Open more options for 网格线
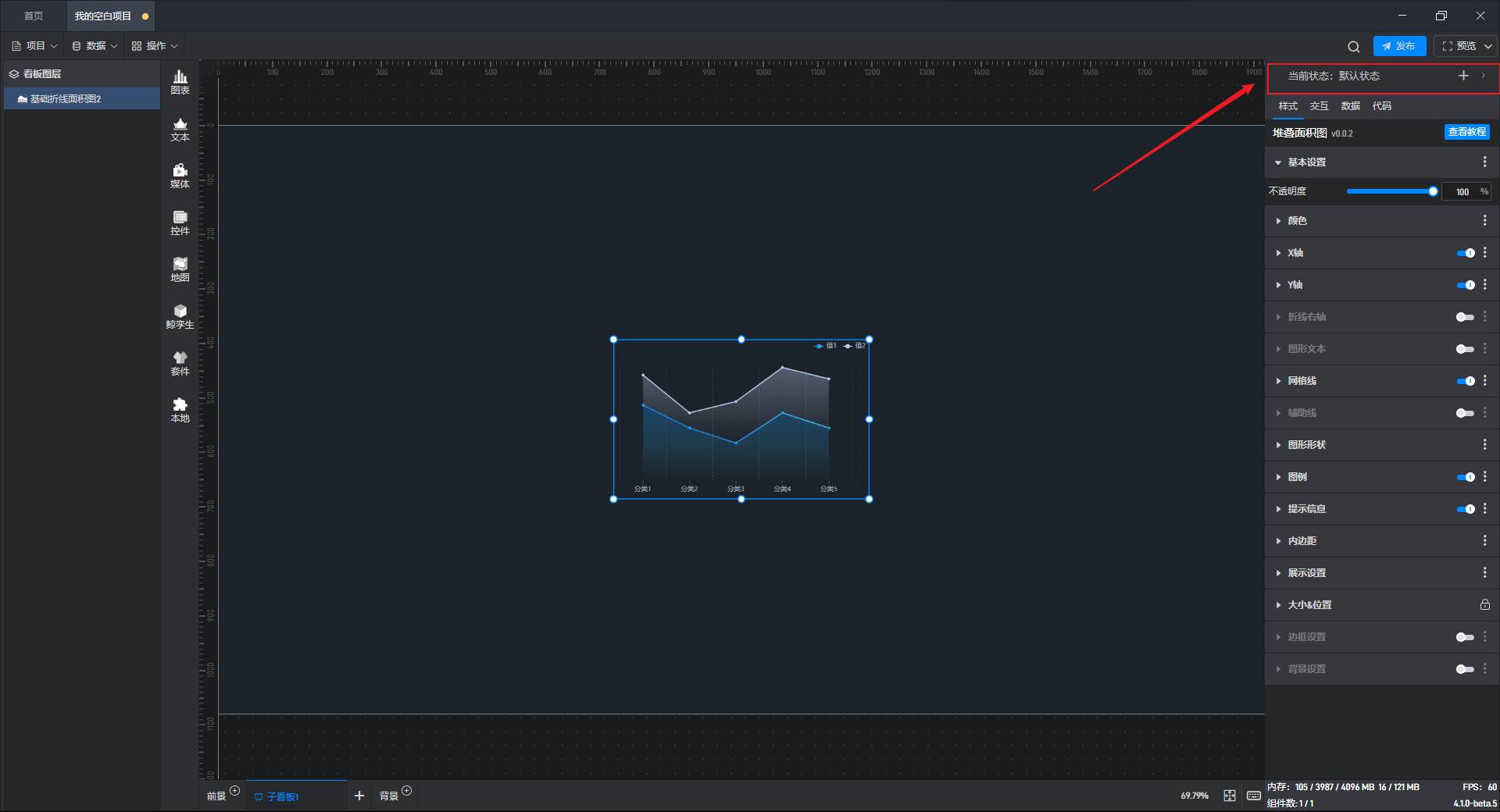Viewport: 1500px width, 812px height. [1485, 381]
